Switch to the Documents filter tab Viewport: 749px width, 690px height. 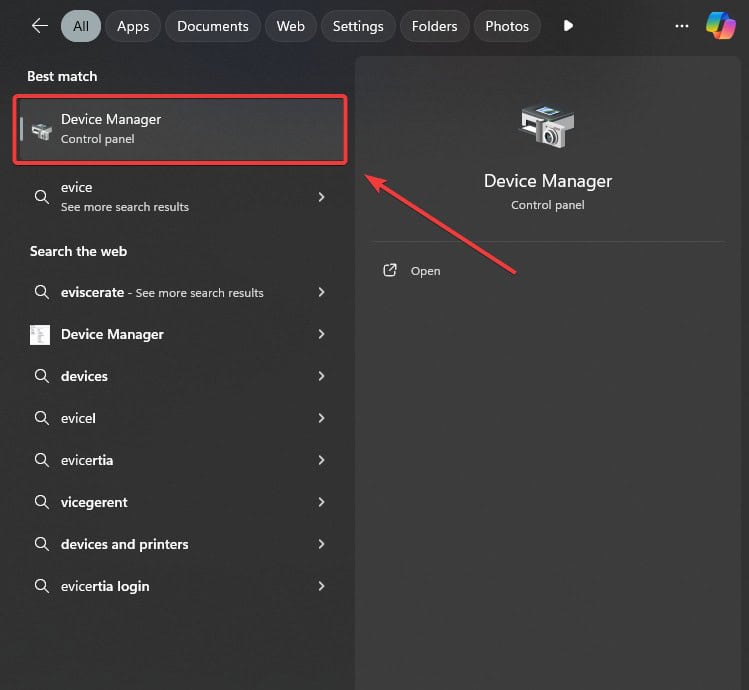[x=213, y=26]
